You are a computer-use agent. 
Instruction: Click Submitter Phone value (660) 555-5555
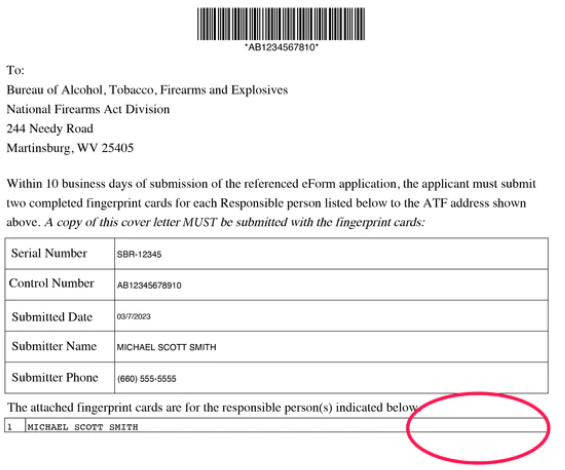146,378
